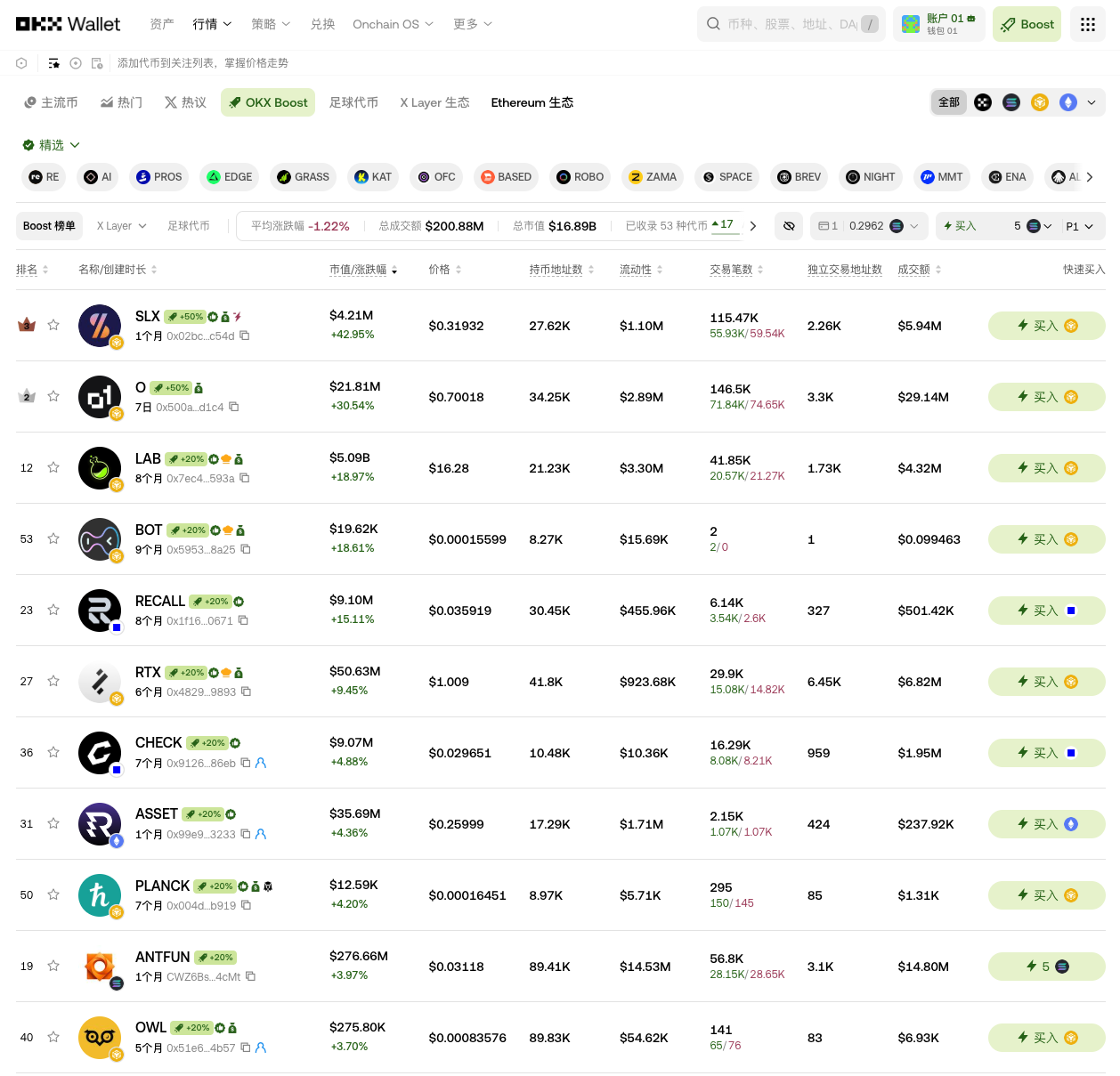Advance stats bar with right arrow
This screenshot has width=1120, height=1076.
tap(753, 226)
